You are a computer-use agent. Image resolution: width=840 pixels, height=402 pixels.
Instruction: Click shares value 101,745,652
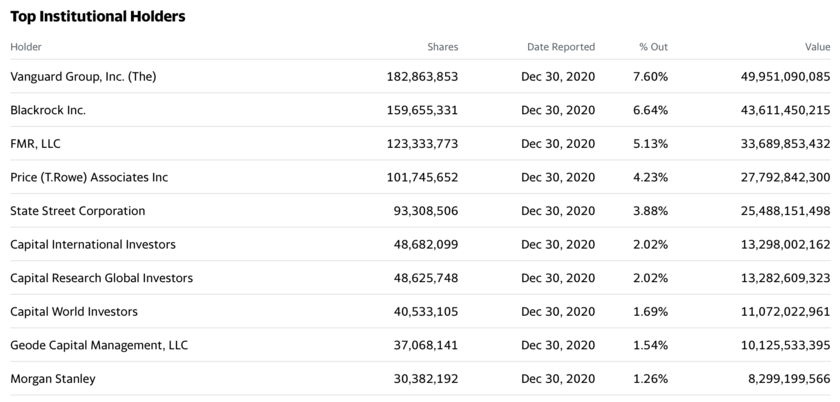[x=422, y=177]
